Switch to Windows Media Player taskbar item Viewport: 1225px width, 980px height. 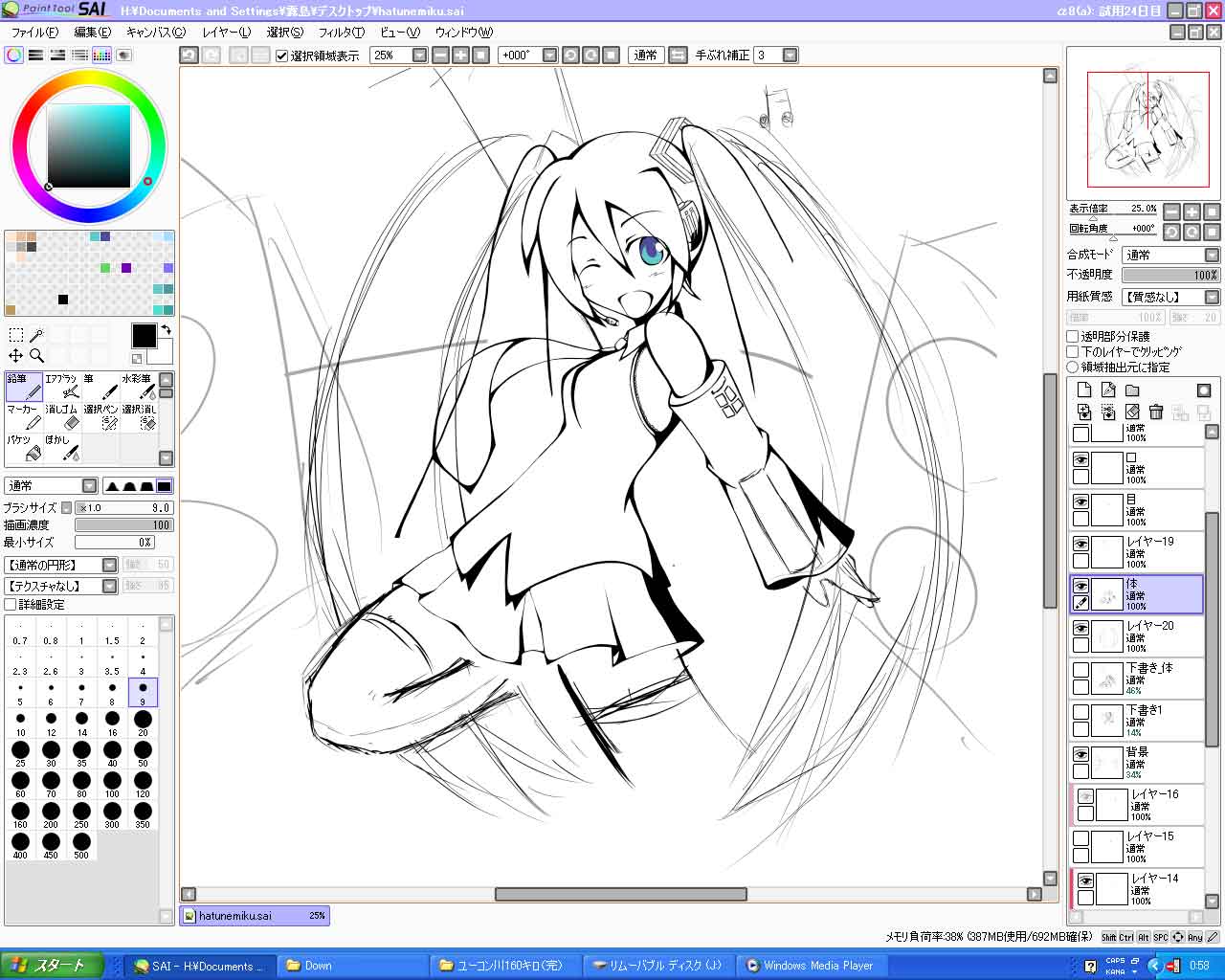(x=813, y=966)
